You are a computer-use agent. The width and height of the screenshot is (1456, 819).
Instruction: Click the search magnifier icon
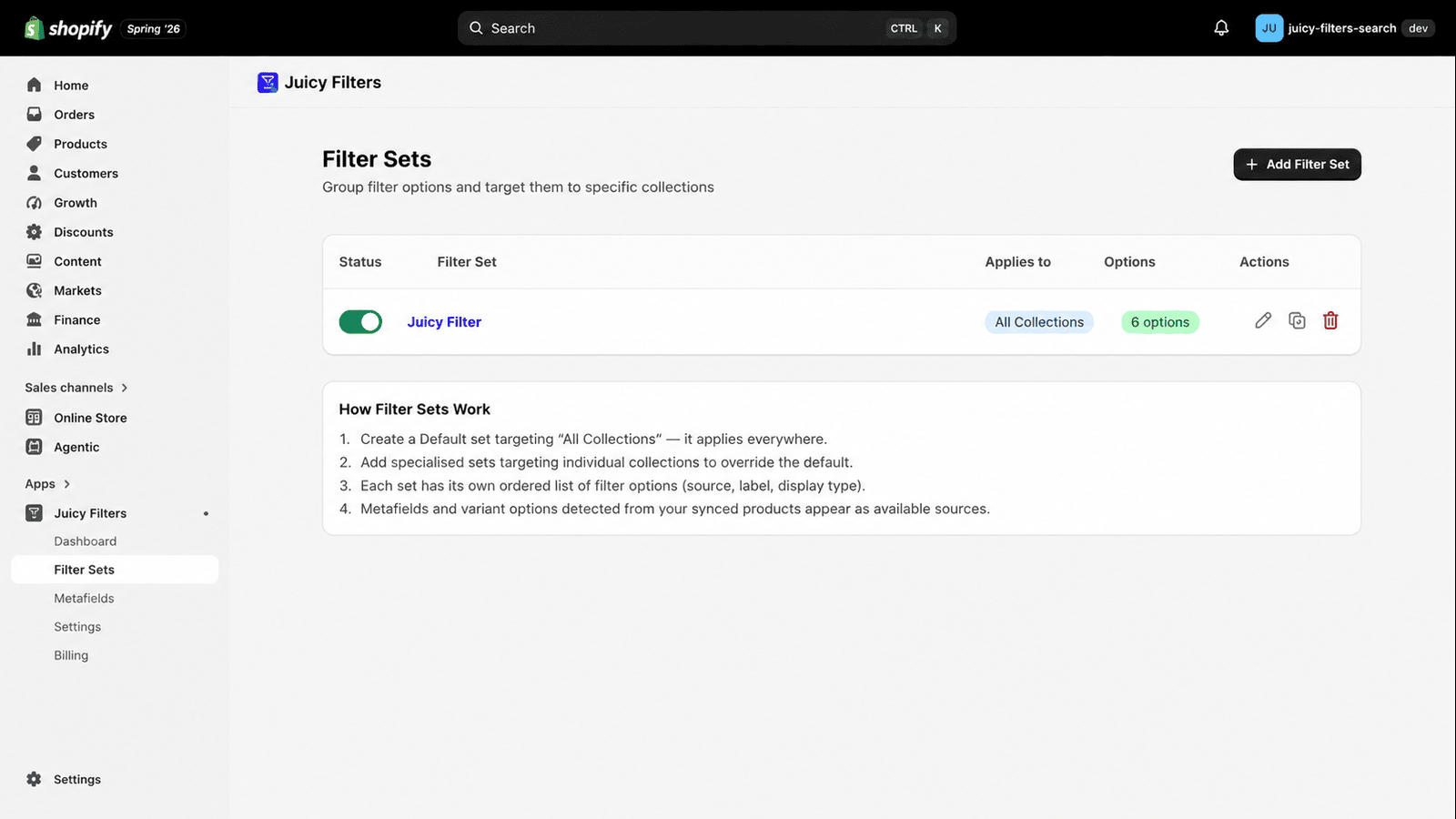[476, 28]
